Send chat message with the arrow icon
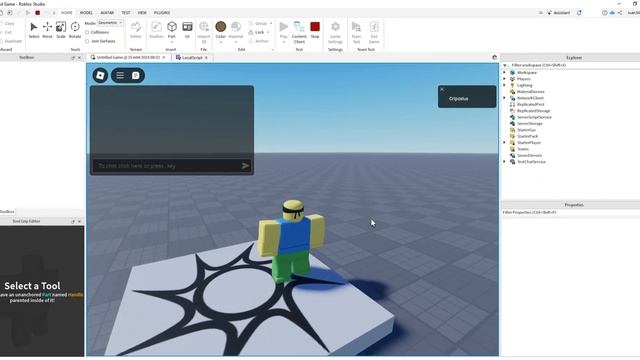Screen dimensions: 640x360 [x=245, y=166]
